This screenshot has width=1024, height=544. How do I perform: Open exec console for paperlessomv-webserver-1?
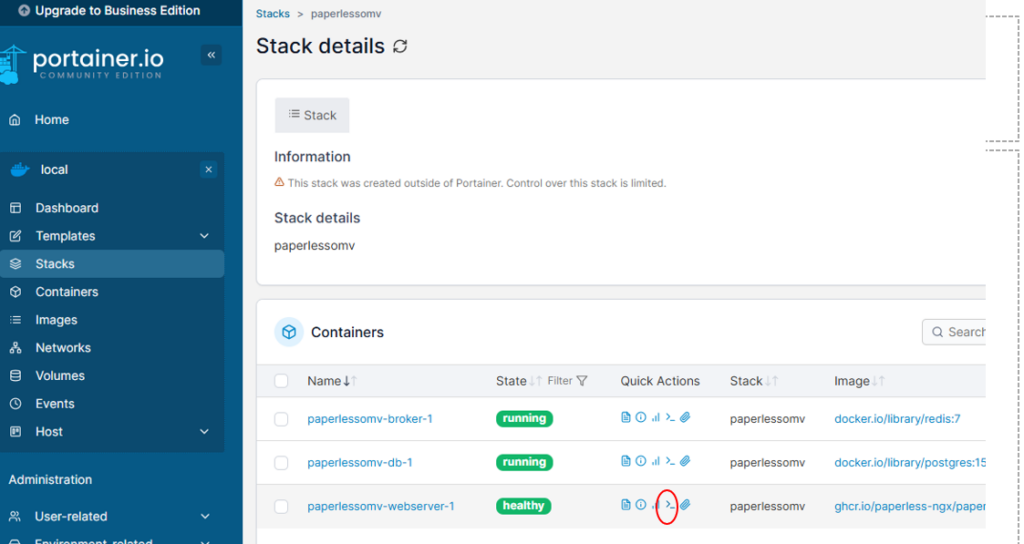669,505
